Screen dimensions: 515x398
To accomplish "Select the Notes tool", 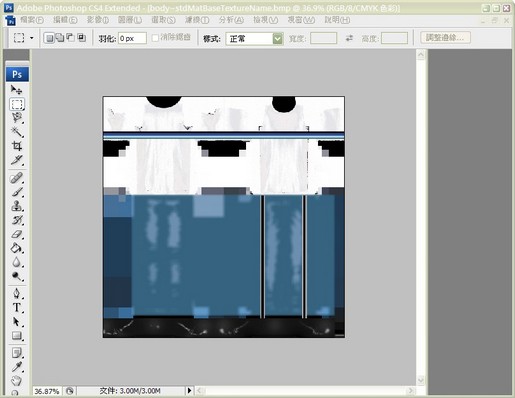I will [17, 353].
